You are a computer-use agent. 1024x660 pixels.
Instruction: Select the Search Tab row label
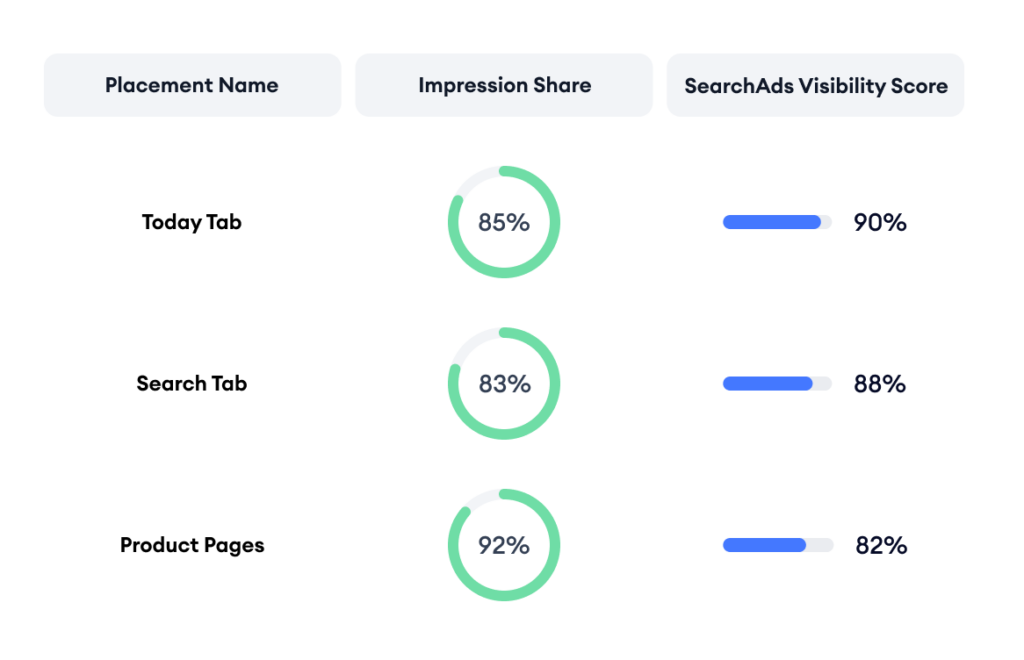[192, 383]
